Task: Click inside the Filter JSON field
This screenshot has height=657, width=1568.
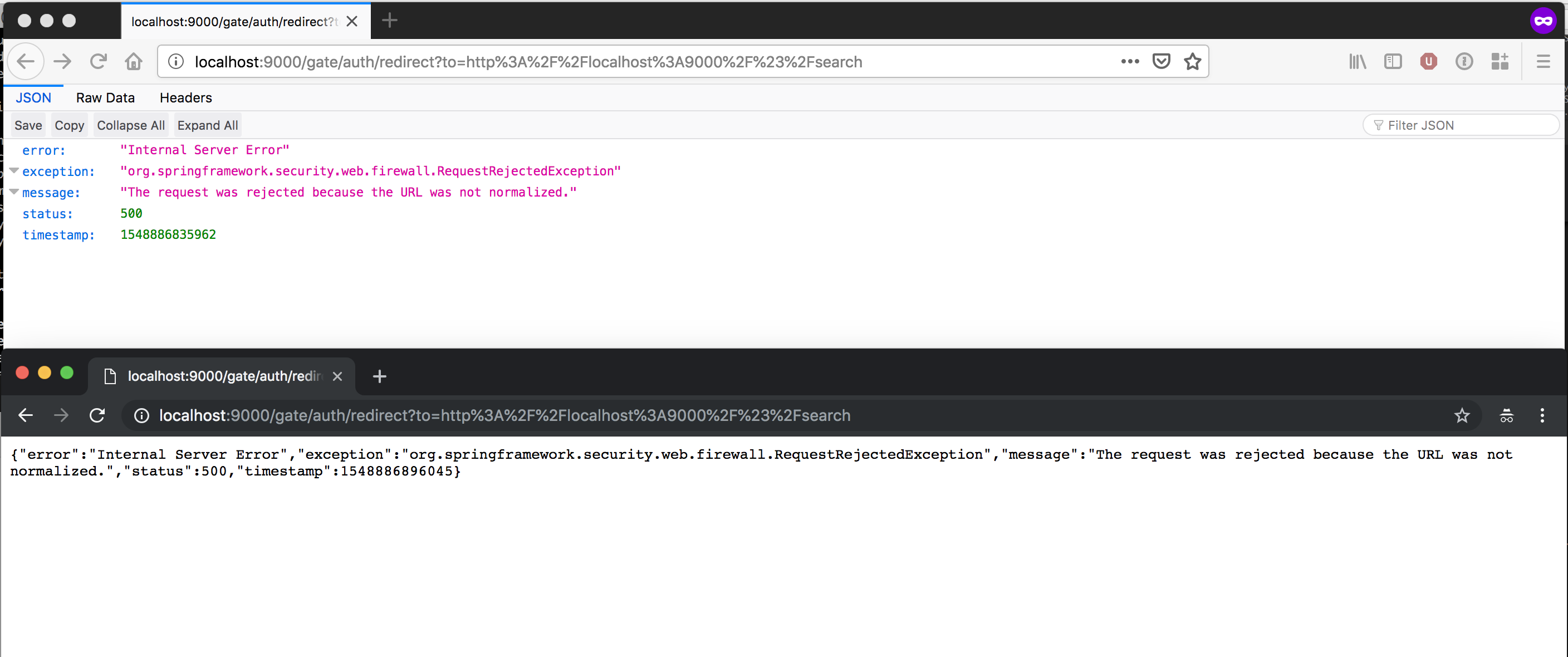Action: [x=1461, y=125]
